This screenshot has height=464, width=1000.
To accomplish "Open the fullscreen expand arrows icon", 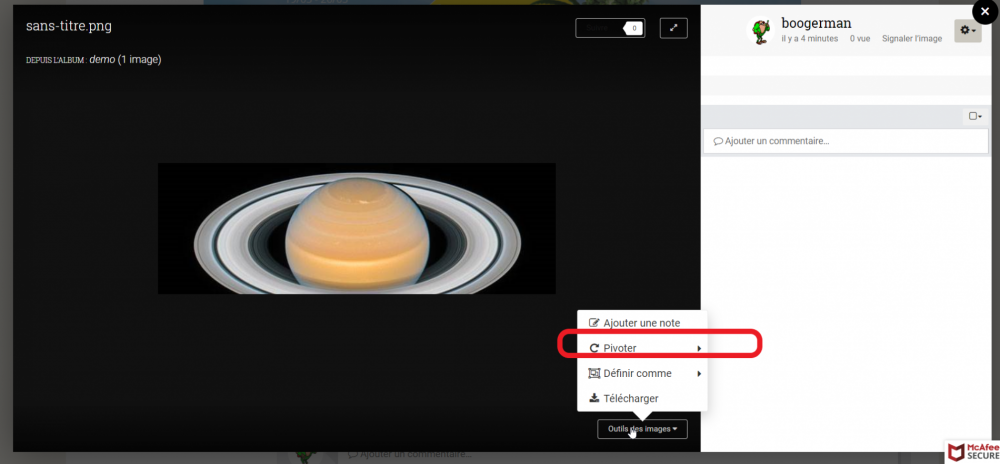I will [x=673, y=28].
